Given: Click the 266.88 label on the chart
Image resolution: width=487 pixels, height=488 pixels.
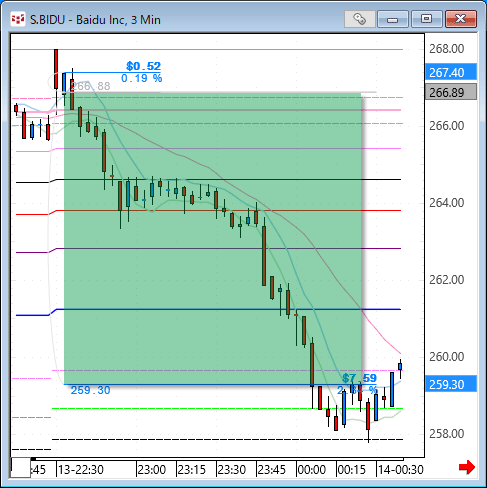Looking at the screenshot, I should pyautogui.click(x=91, y=86).
